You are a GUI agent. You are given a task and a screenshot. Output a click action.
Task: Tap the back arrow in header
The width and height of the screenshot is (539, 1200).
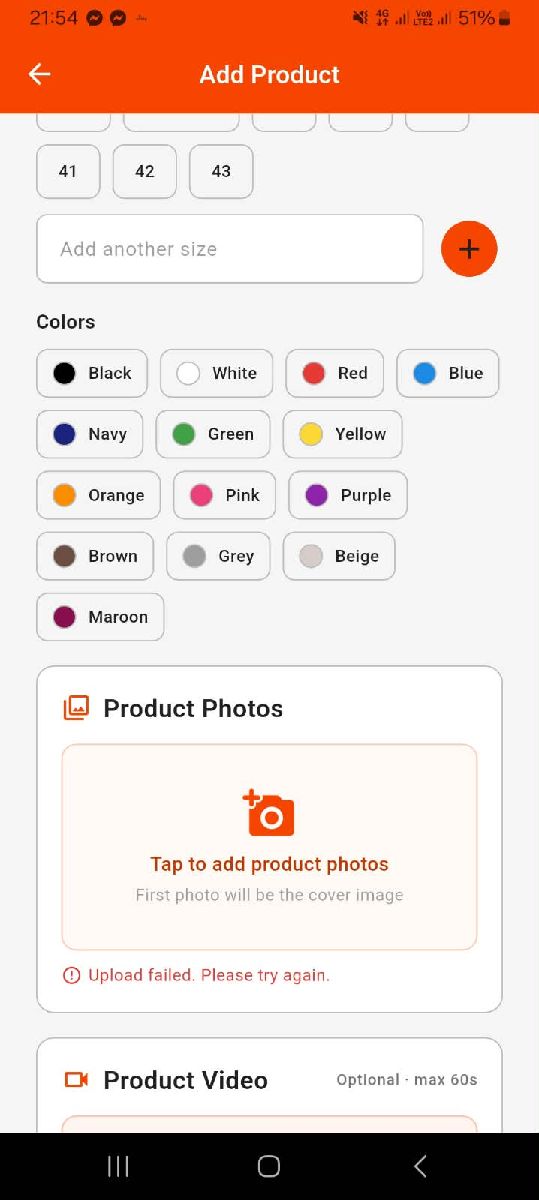[x=39, y=74]
